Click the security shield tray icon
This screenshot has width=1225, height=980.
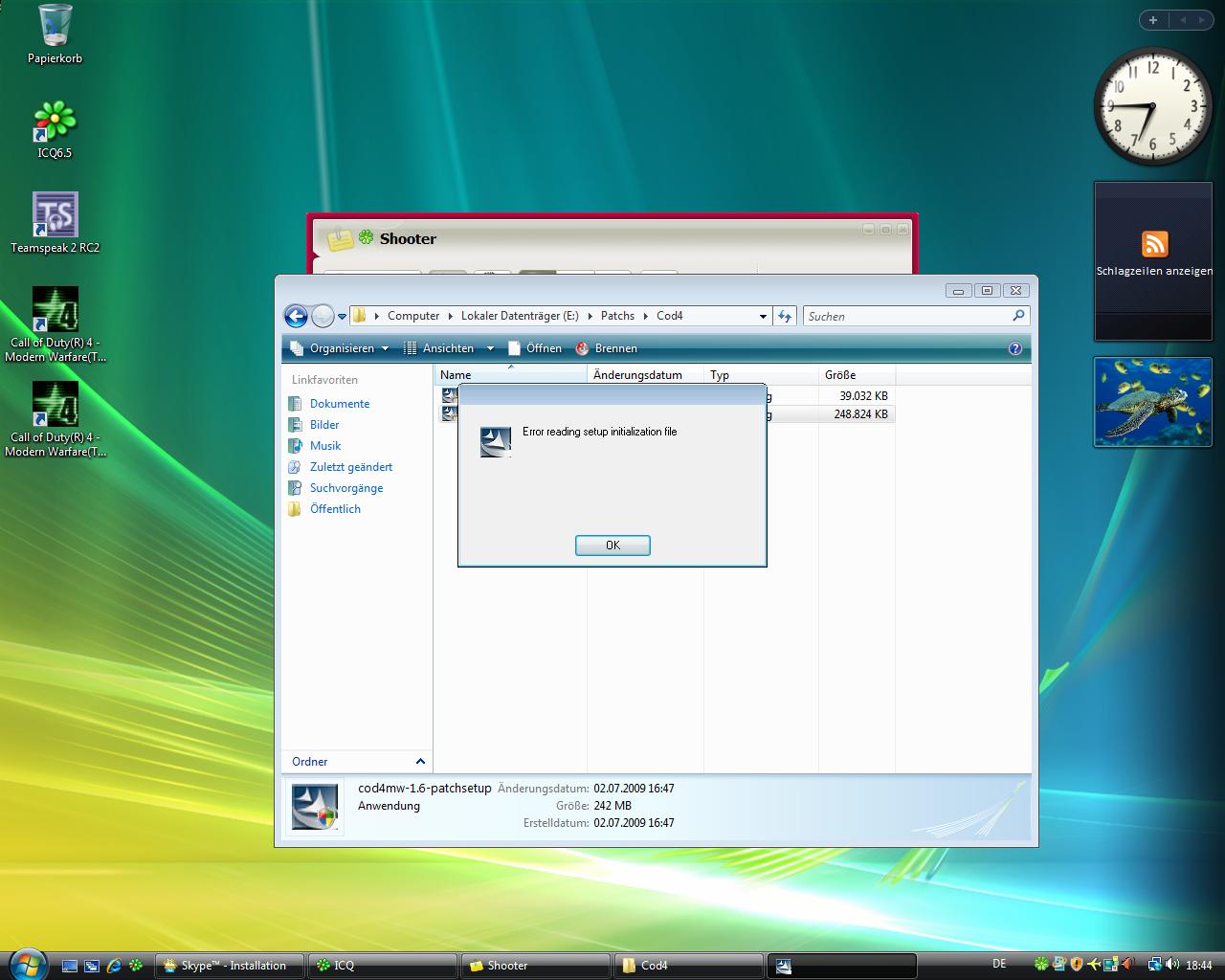(x=1076, y=965)
